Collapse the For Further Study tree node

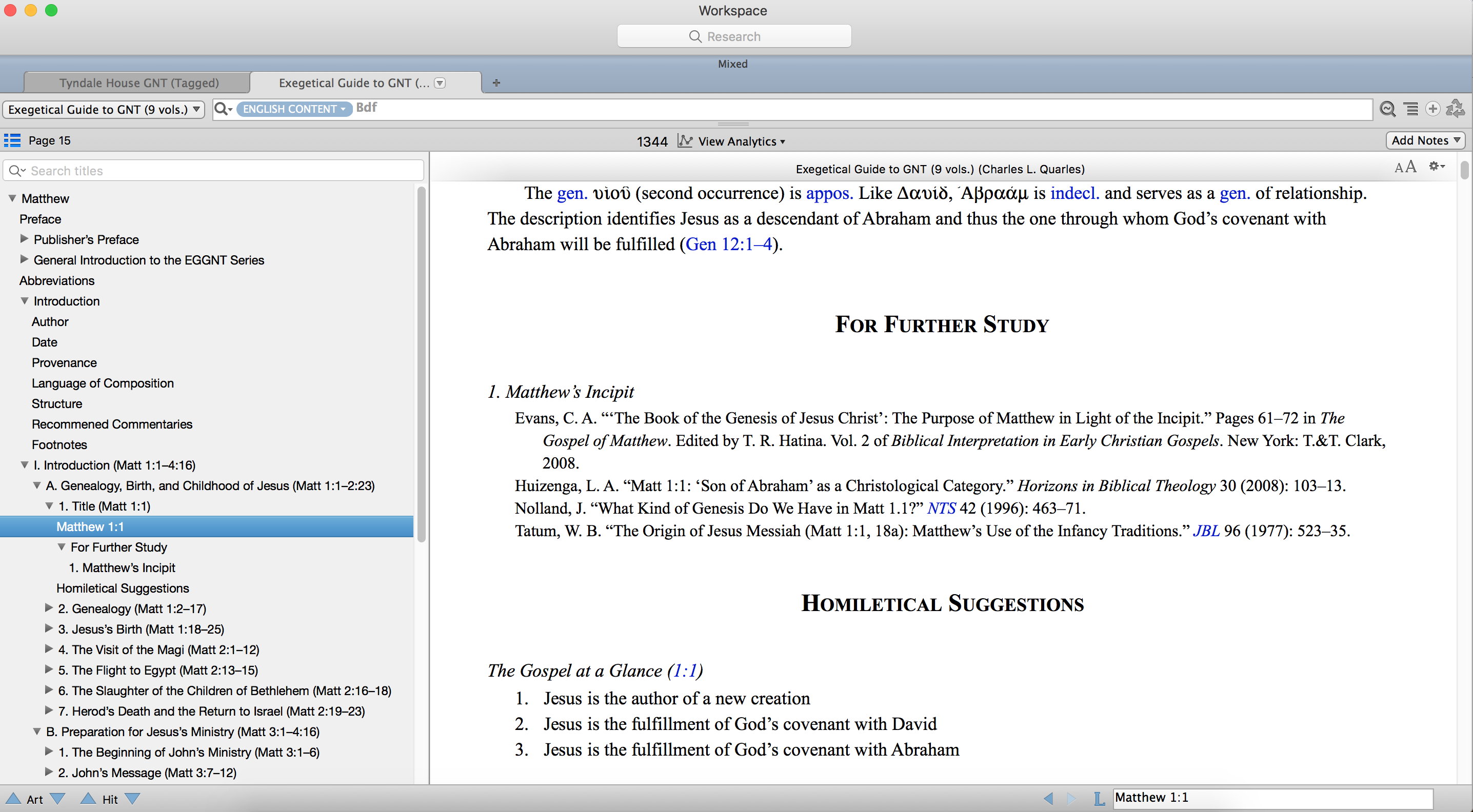tap(61, 547)
